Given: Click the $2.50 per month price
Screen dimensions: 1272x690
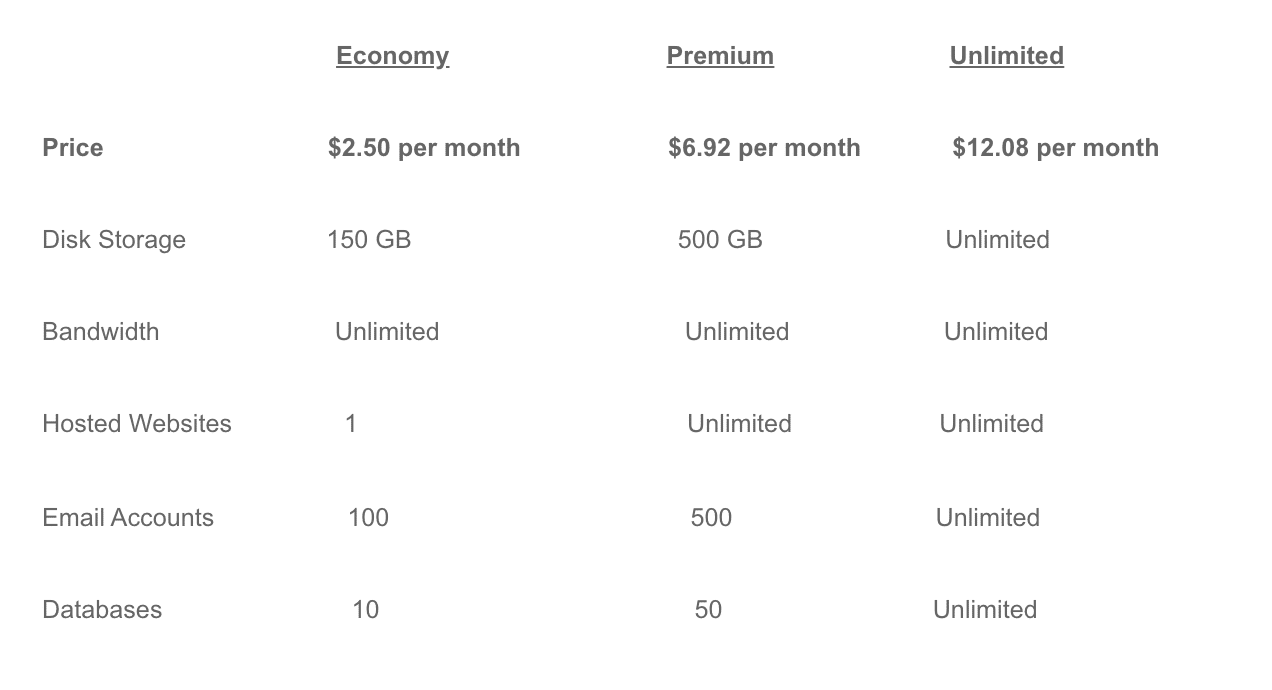Looking at the screenshot, I should coord(424,148).
